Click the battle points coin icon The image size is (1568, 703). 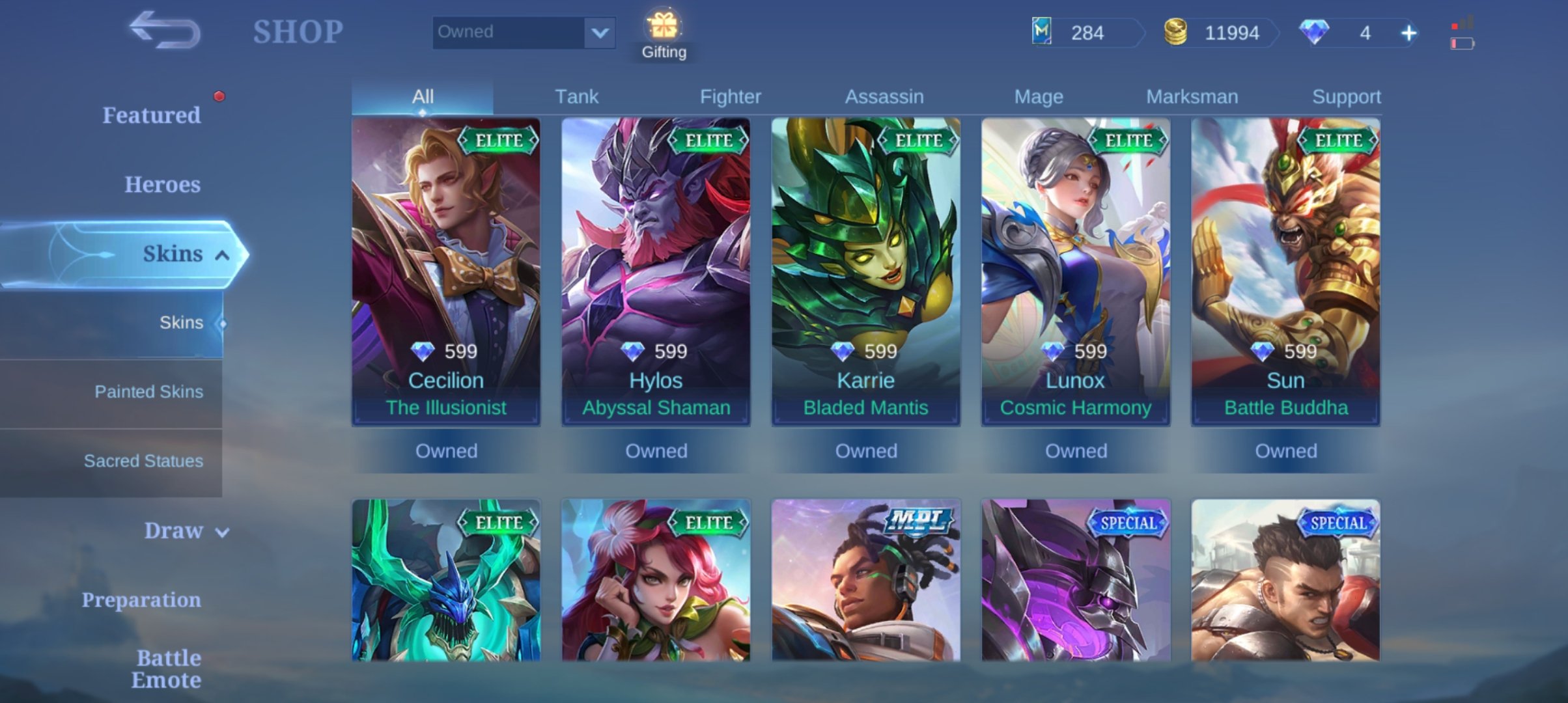click(x=1175, y=32)
